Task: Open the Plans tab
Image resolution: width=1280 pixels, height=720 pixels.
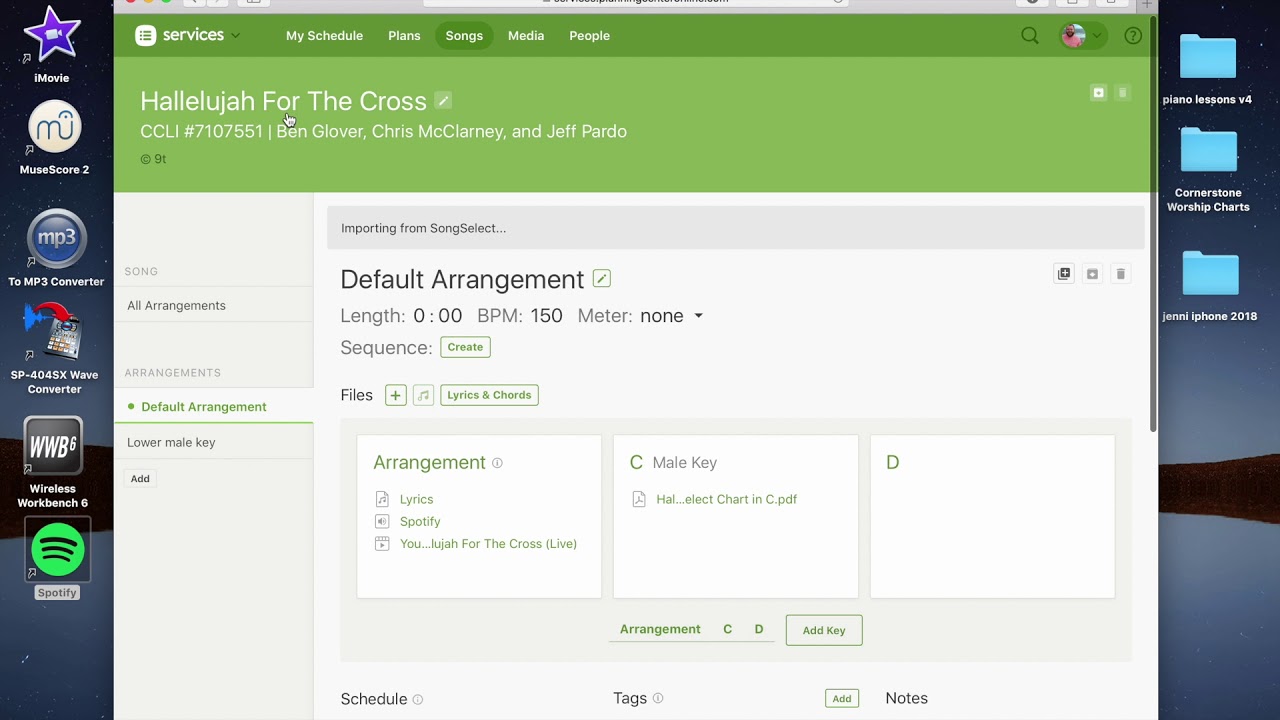Action: coord(404,36)
